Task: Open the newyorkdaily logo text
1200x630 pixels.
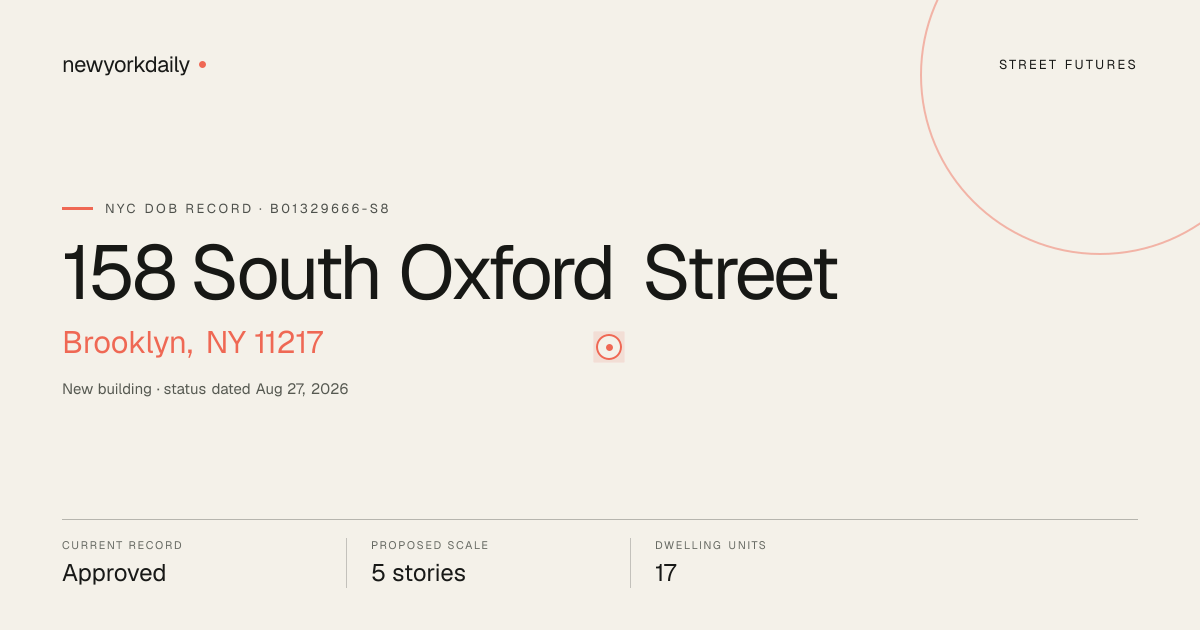Action: 126,65
